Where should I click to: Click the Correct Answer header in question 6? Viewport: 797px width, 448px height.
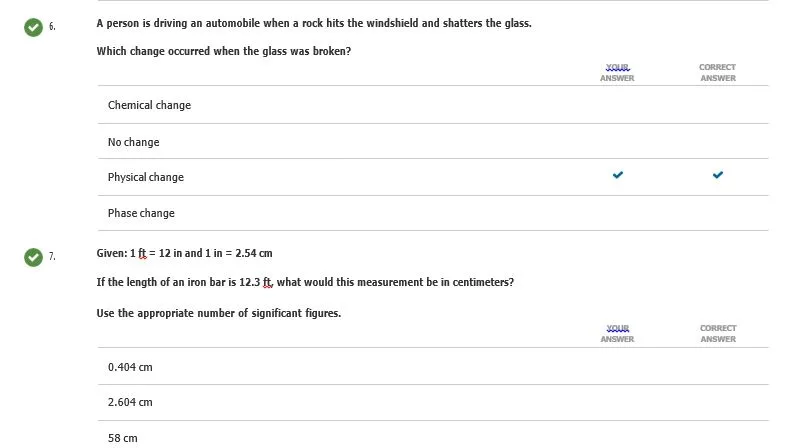click(718, 73)
